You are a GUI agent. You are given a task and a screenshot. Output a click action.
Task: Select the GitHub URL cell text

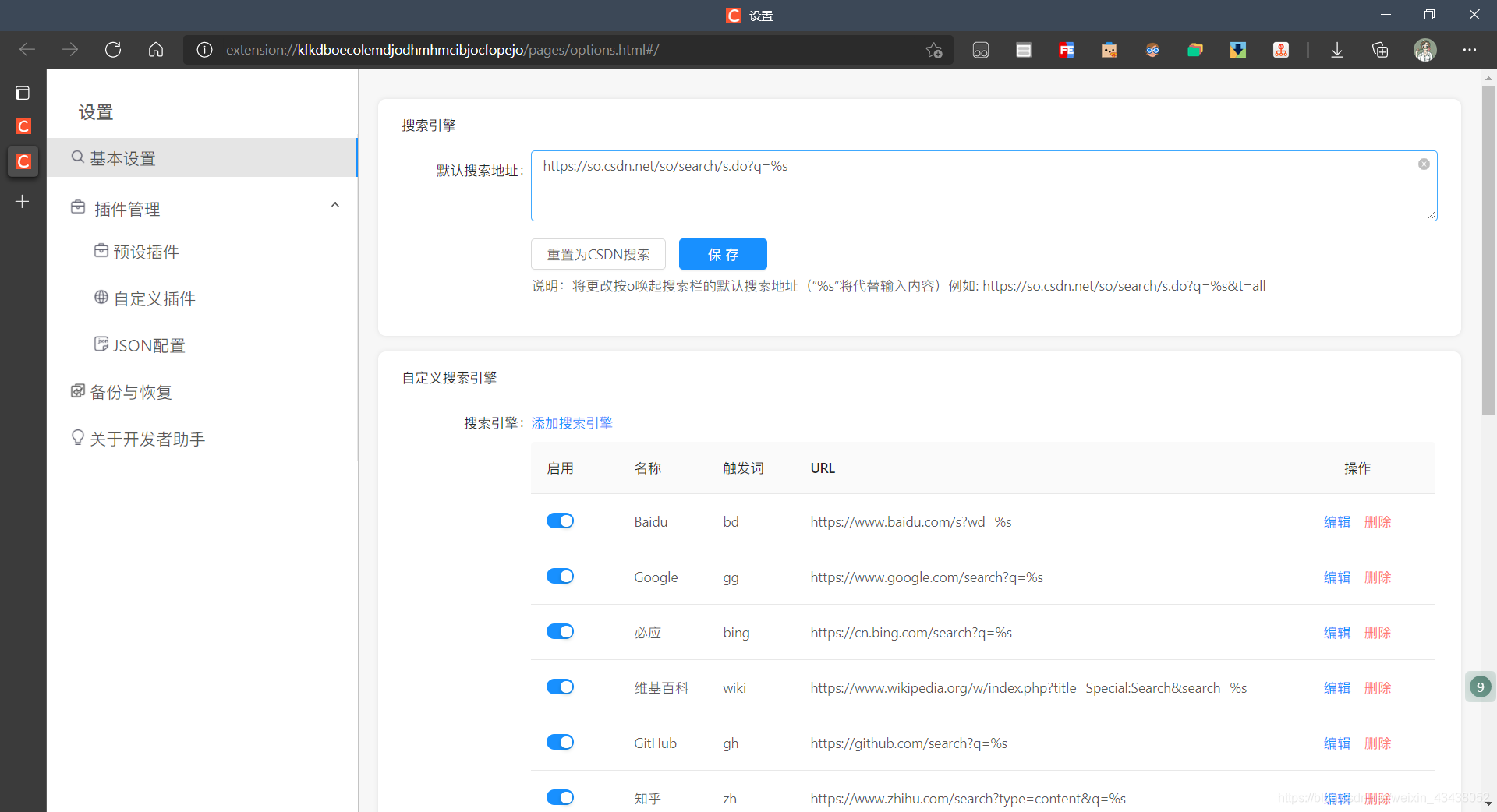coord(908,743)
